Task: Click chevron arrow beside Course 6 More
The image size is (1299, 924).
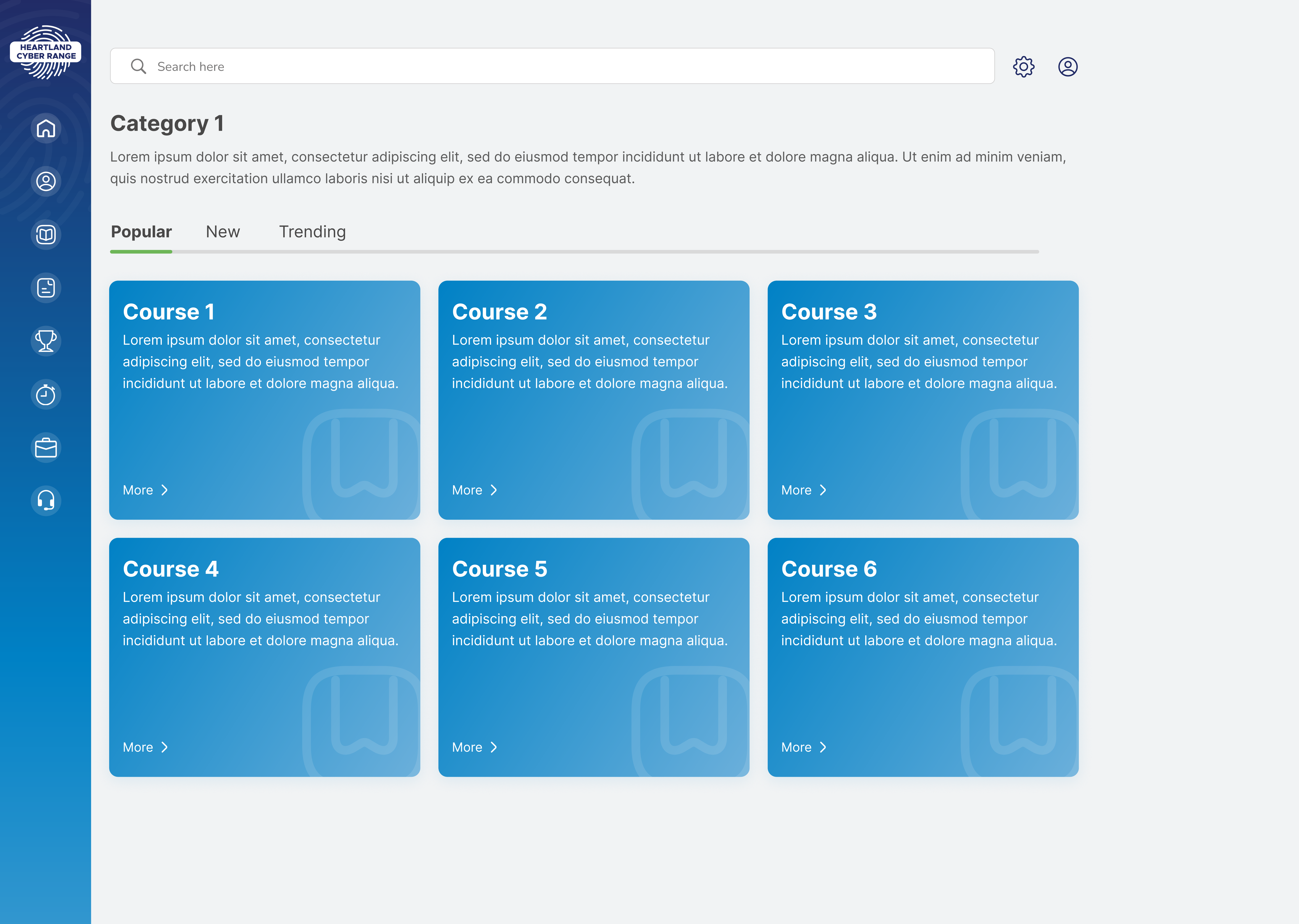Action: [x=823, y=747]
